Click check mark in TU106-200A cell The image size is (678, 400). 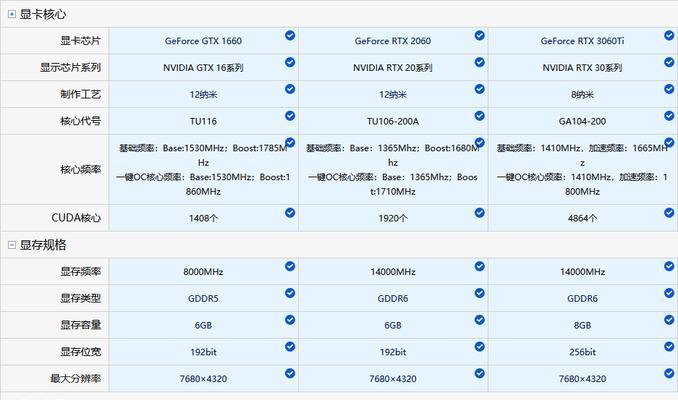pos(480,116)
